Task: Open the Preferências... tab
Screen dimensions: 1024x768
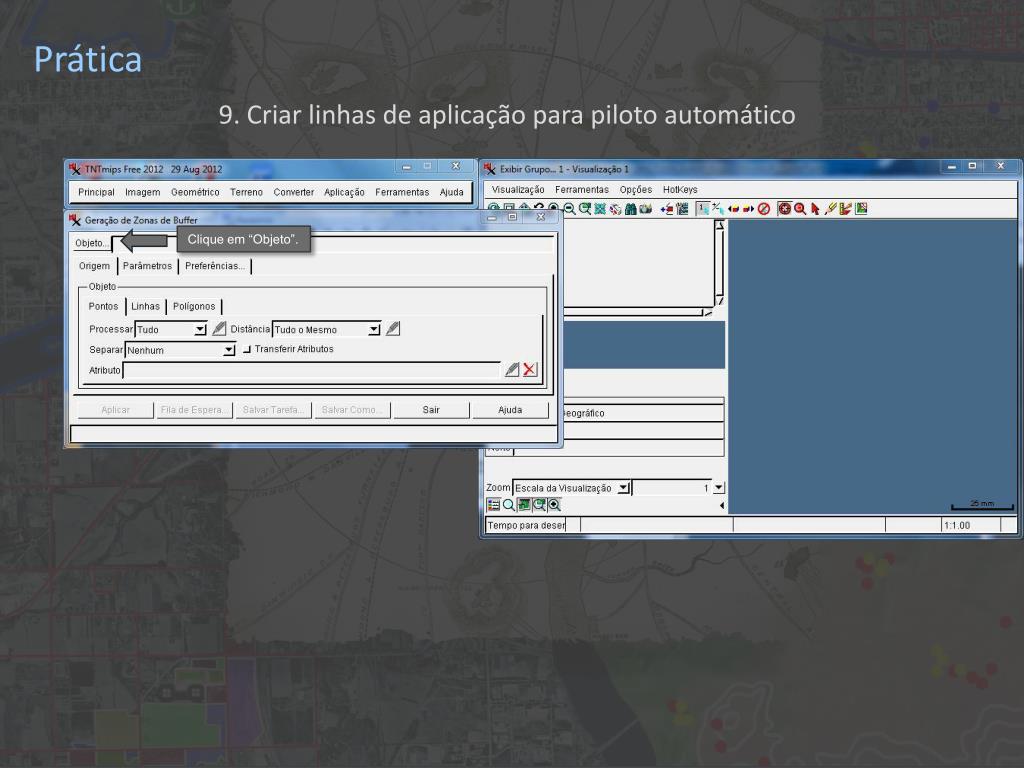Action: click(215, 266)
